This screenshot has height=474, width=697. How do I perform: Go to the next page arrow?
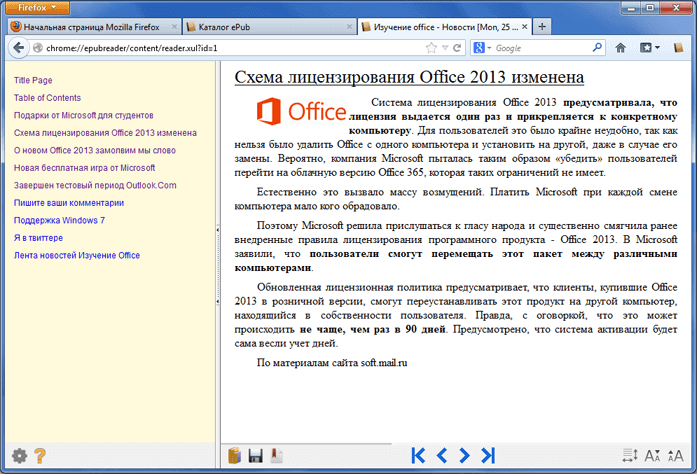[464, 455]
